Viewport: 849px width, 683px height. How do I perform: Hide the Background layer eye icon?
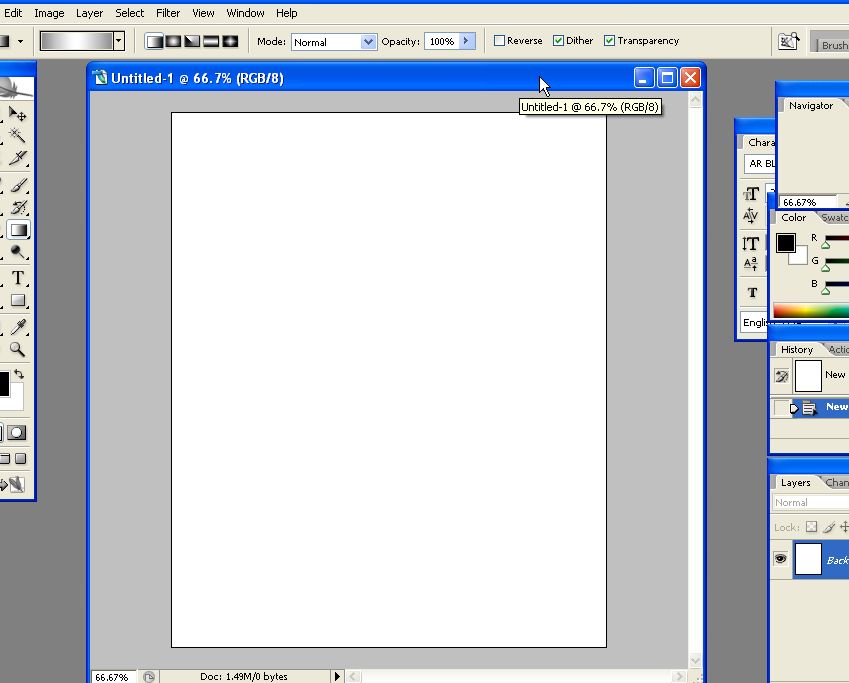pyautogui.click(x=780, y=560)
